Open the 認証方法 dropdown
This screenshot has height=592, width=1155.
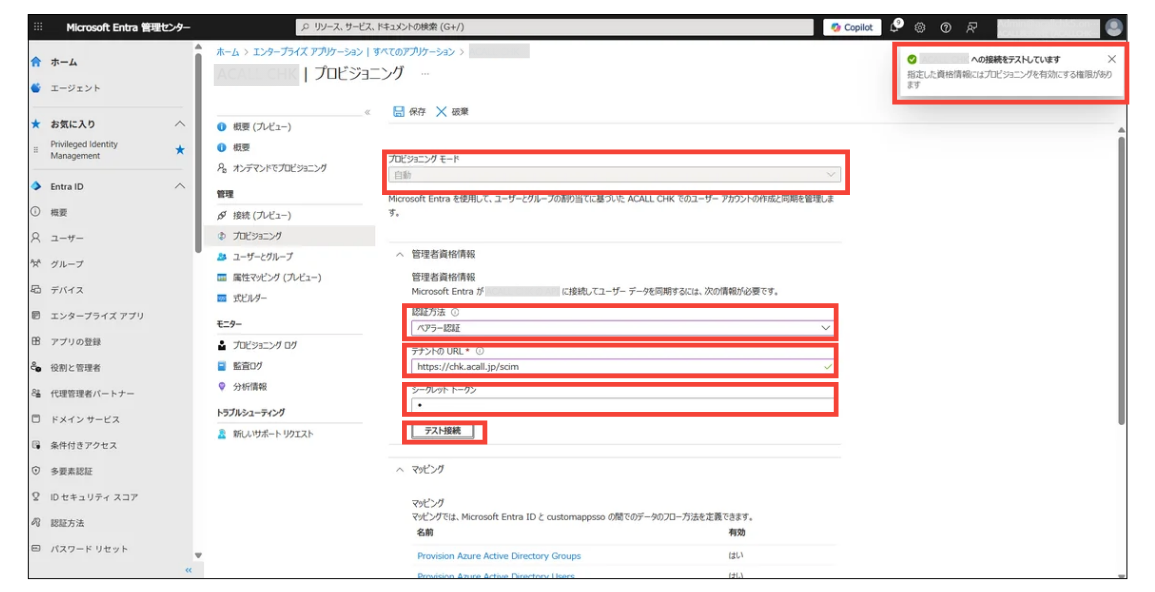click(622, 328)
